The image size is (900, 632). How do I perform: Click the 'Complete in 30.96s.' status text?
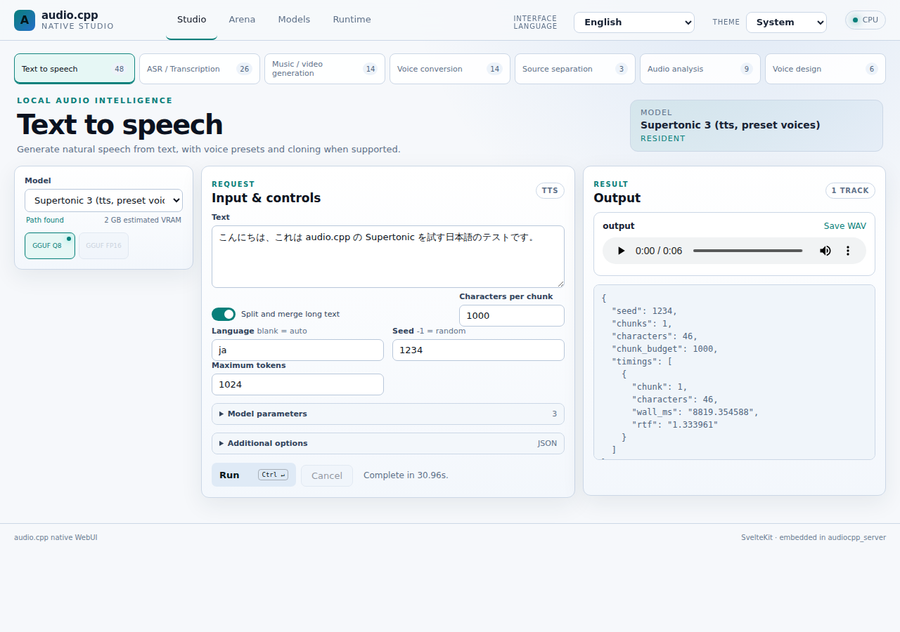tap(406, 475)
